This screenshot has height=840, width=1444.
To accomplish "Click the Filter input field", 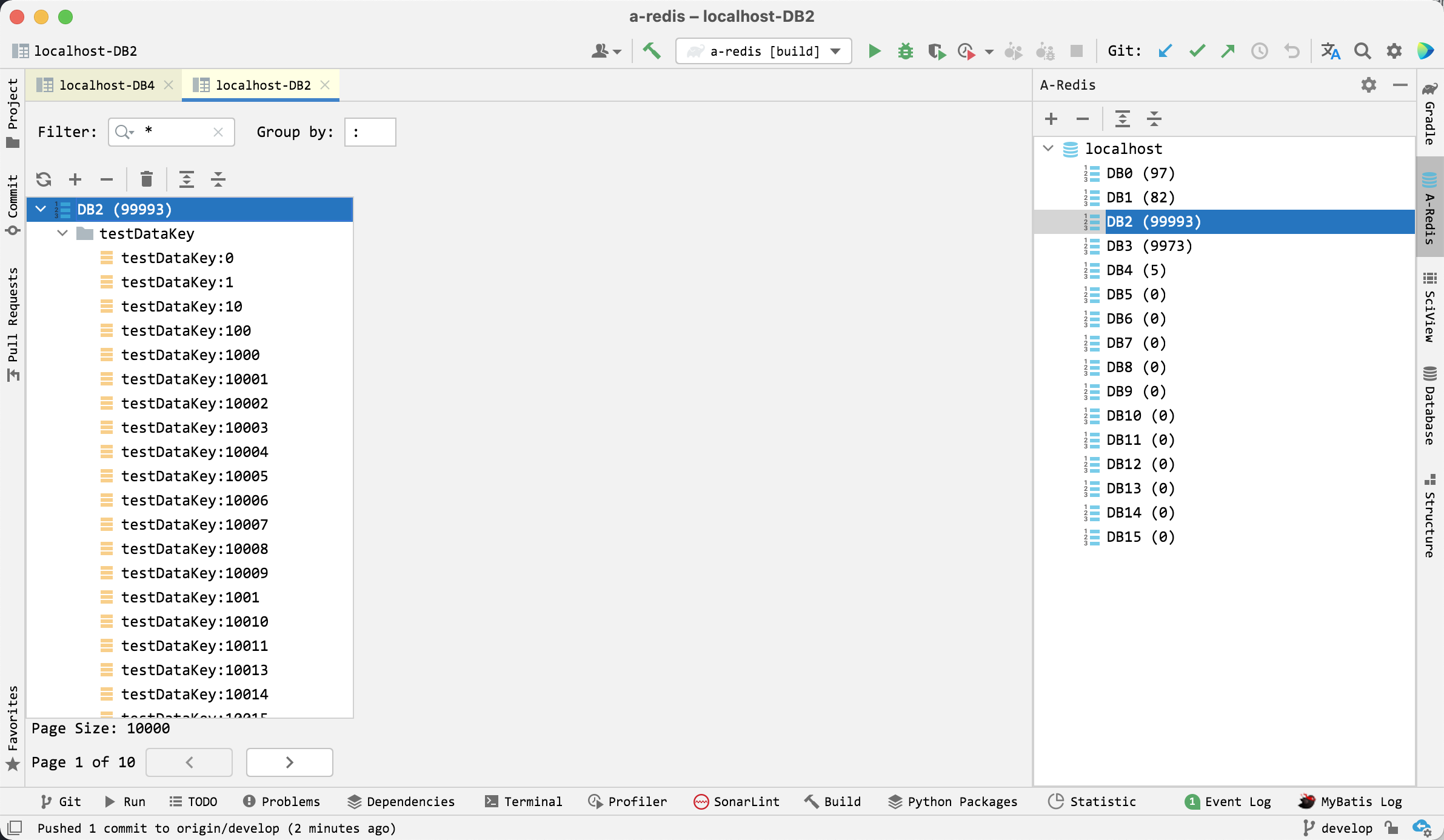I will pos(176,132).
